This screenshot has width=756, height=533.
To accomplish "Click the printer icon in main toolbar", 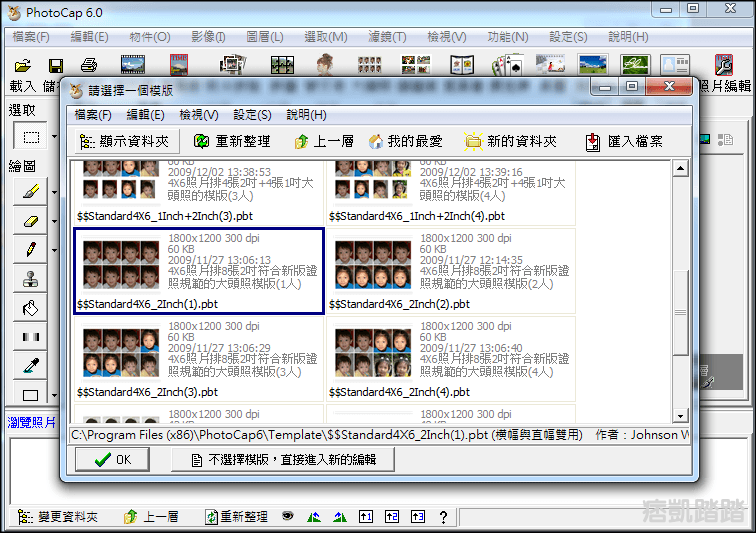I will [89, 65].
